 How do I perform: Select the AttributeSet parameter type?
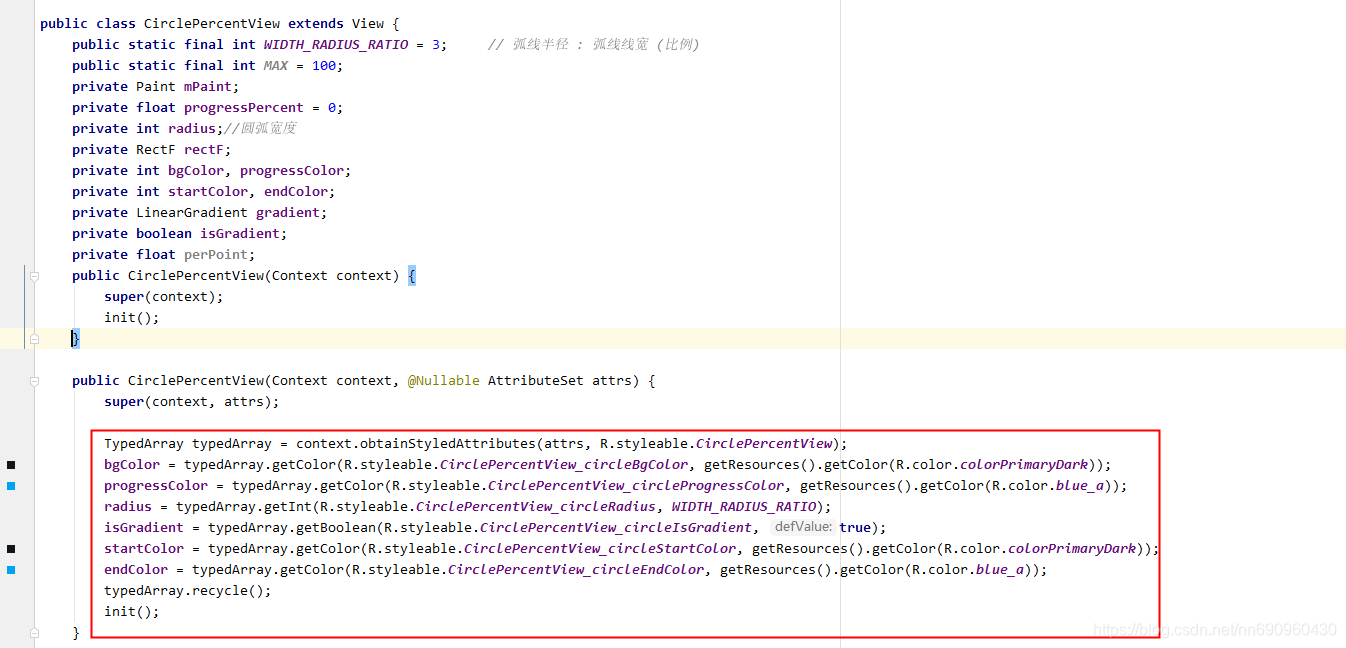(536, 380)
